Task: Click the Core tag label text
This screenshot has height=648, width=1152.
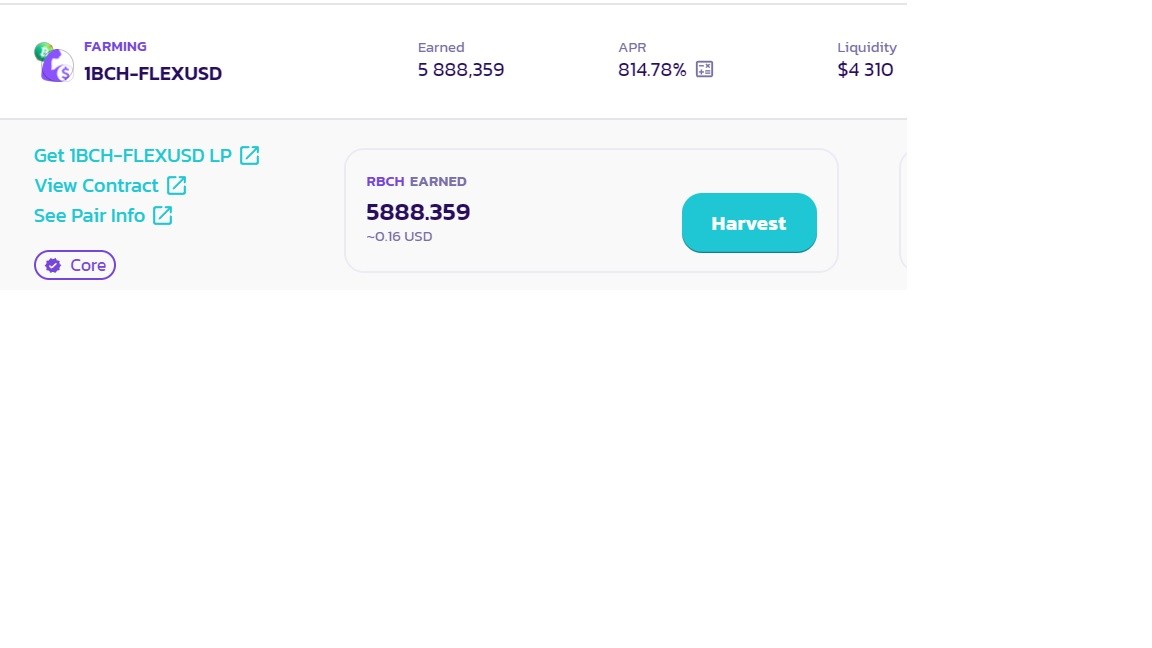Action: pyautogui.click(x=88, y=265)
